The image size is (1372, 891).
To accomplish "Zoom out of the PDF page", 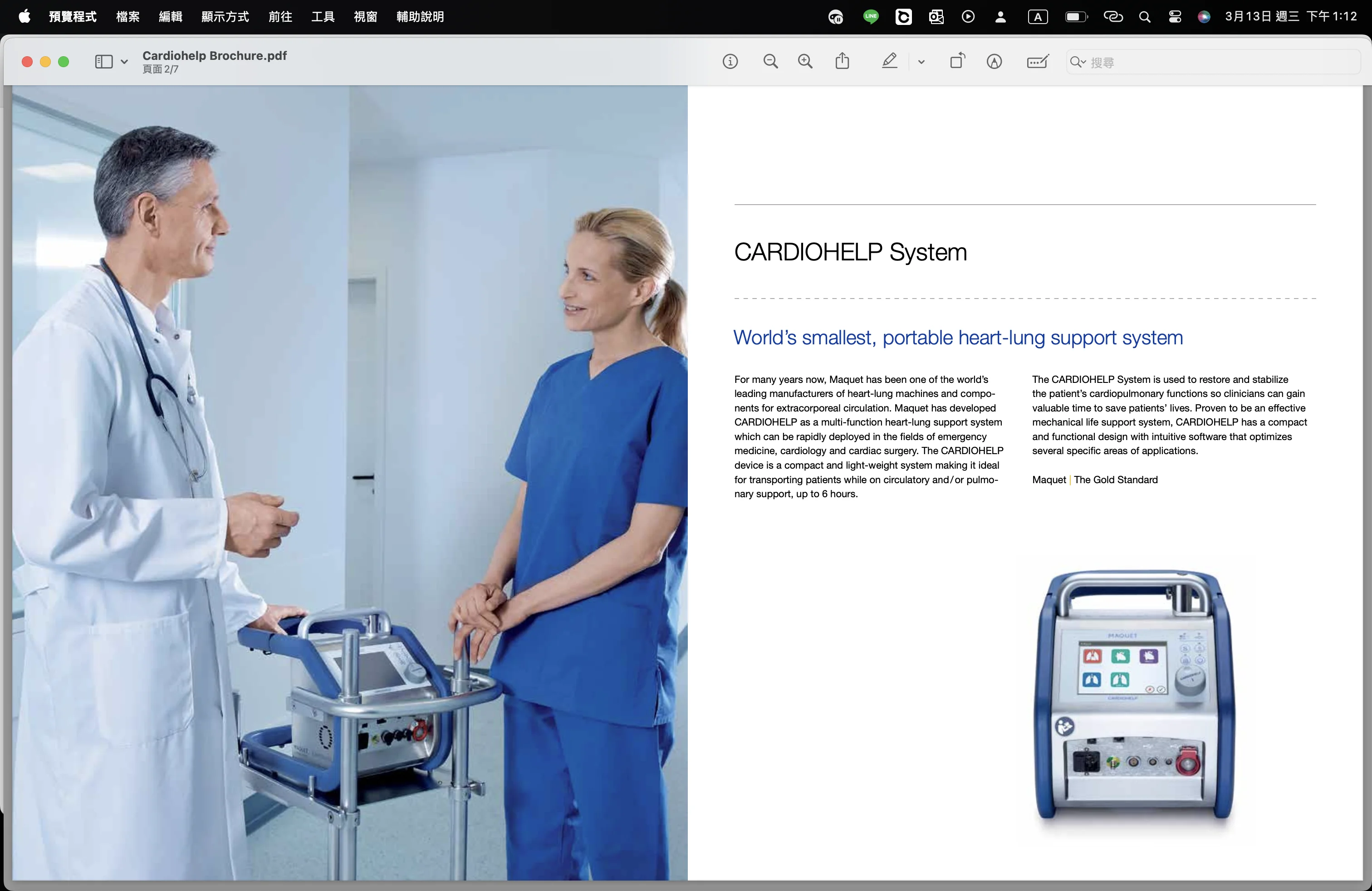I will tap(770, 62).
